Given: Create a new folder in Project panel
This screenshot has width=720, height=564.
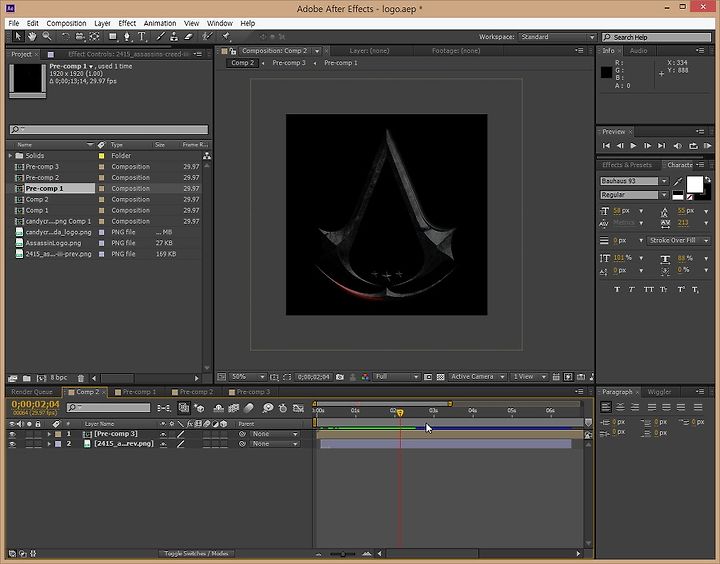Looking at the screenshot, I should [27, 378].
